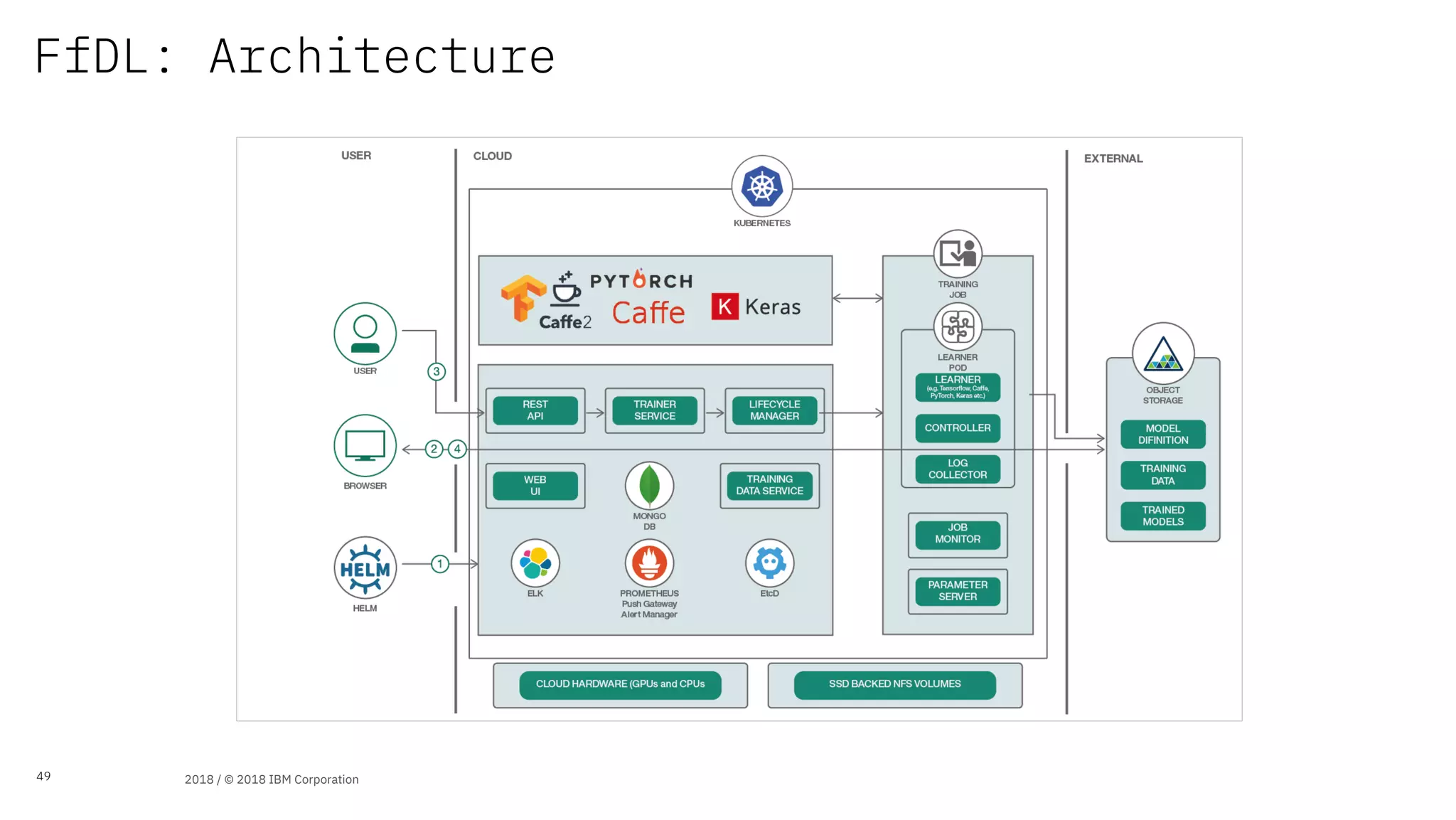Click the Training Job icon
1456x820 pixels.
[x=958, y=254]
